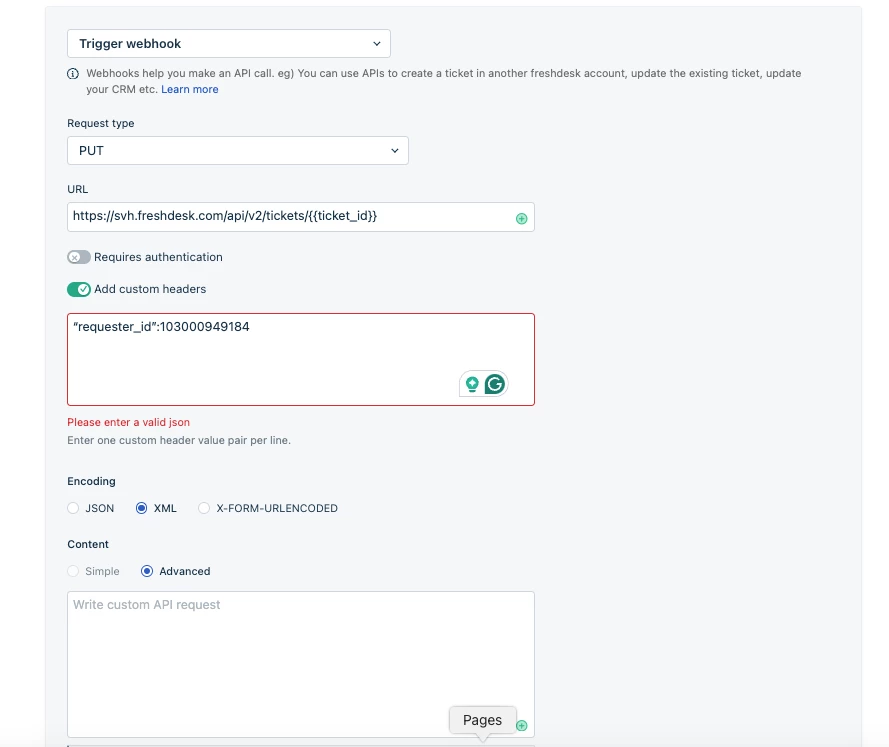Click the Pages tooltip button
889x747 pixels.
(x=482, y=720)
